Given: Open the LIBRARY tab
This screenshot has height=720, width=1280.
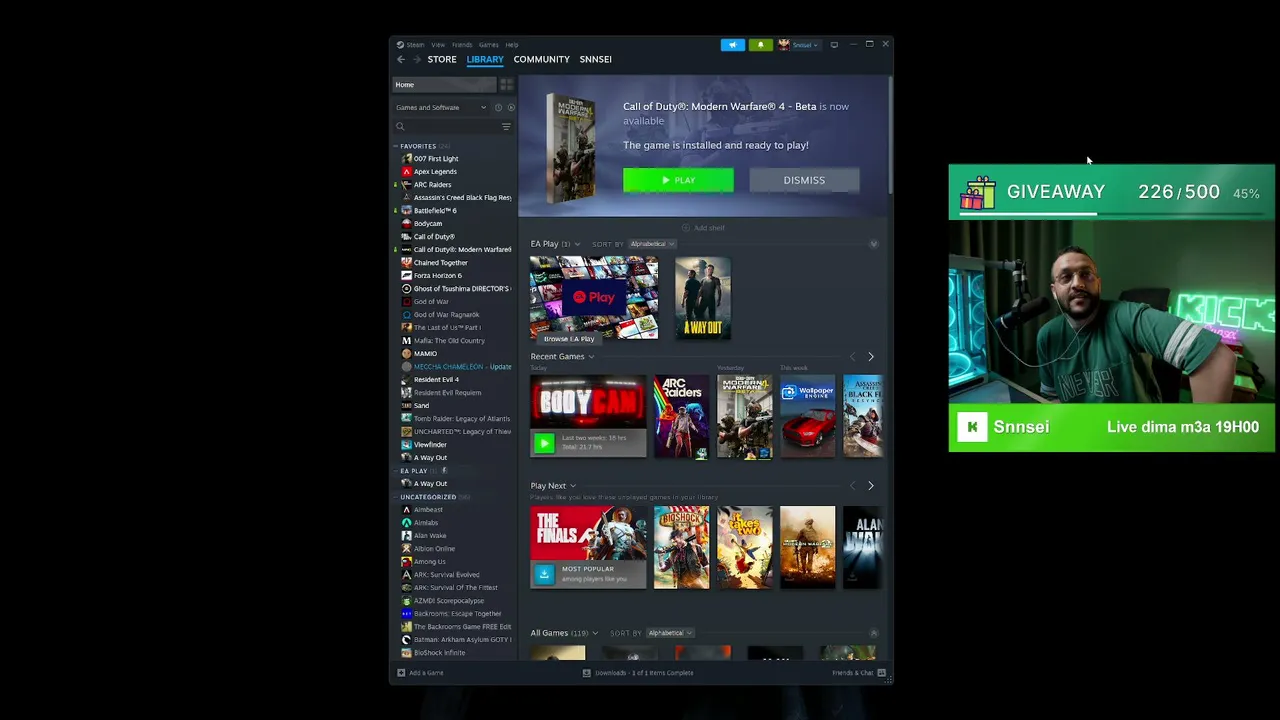Looking at the screenshot, I should click(x=485, y=59).
